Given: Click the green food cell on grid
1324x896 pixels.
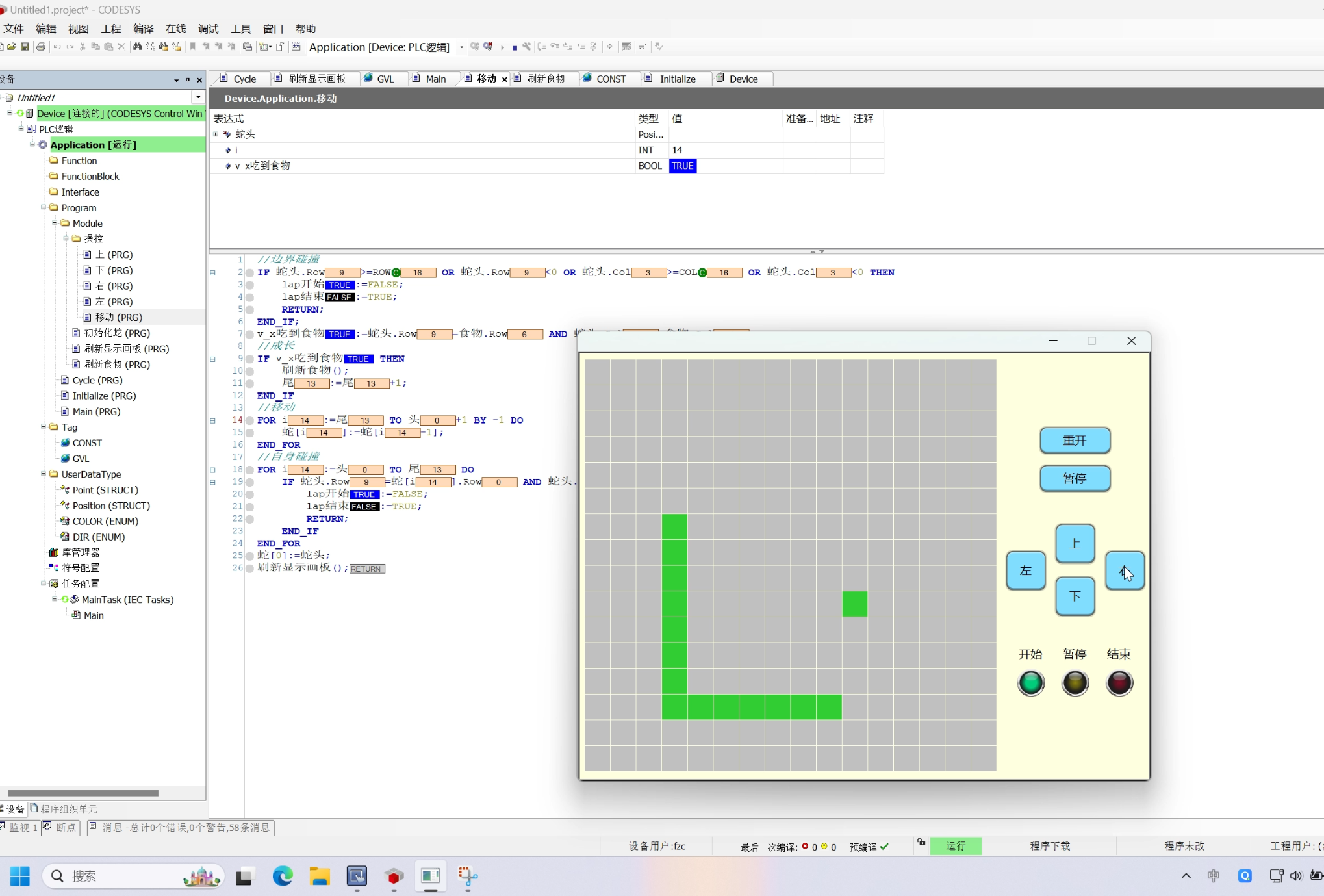Looking at the screenshot, I should pyautogui.click(x=854, y=604).
